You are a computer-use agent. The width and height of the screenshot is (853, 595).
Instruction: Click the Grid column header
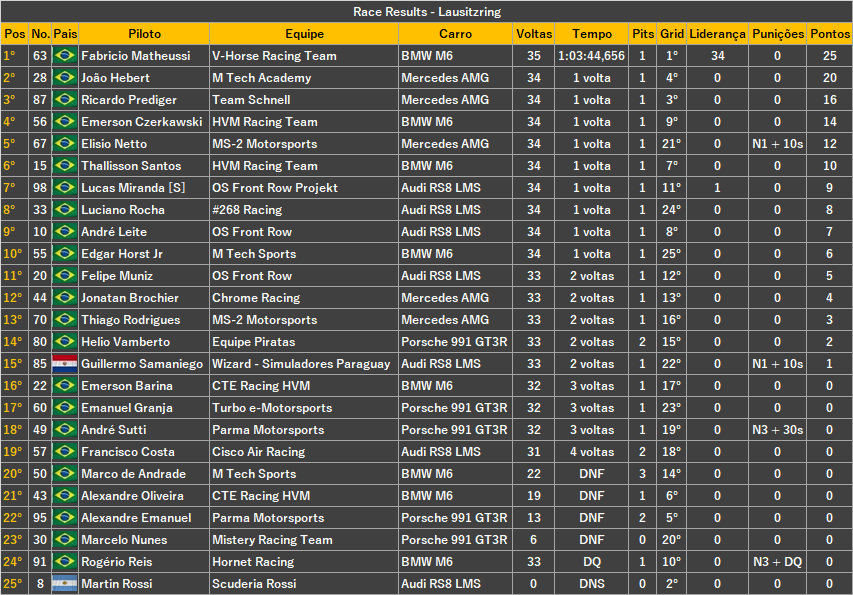click(x=672, y=34)
